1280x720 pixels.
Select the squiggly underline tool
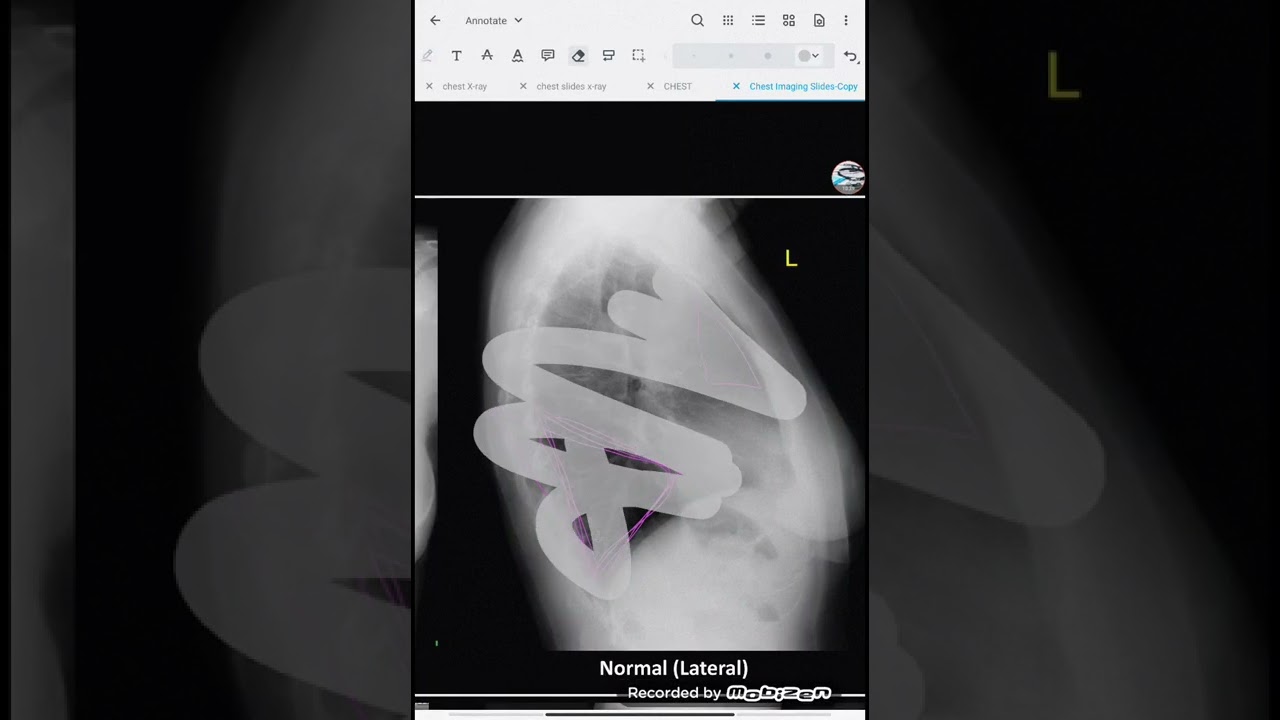517,56
